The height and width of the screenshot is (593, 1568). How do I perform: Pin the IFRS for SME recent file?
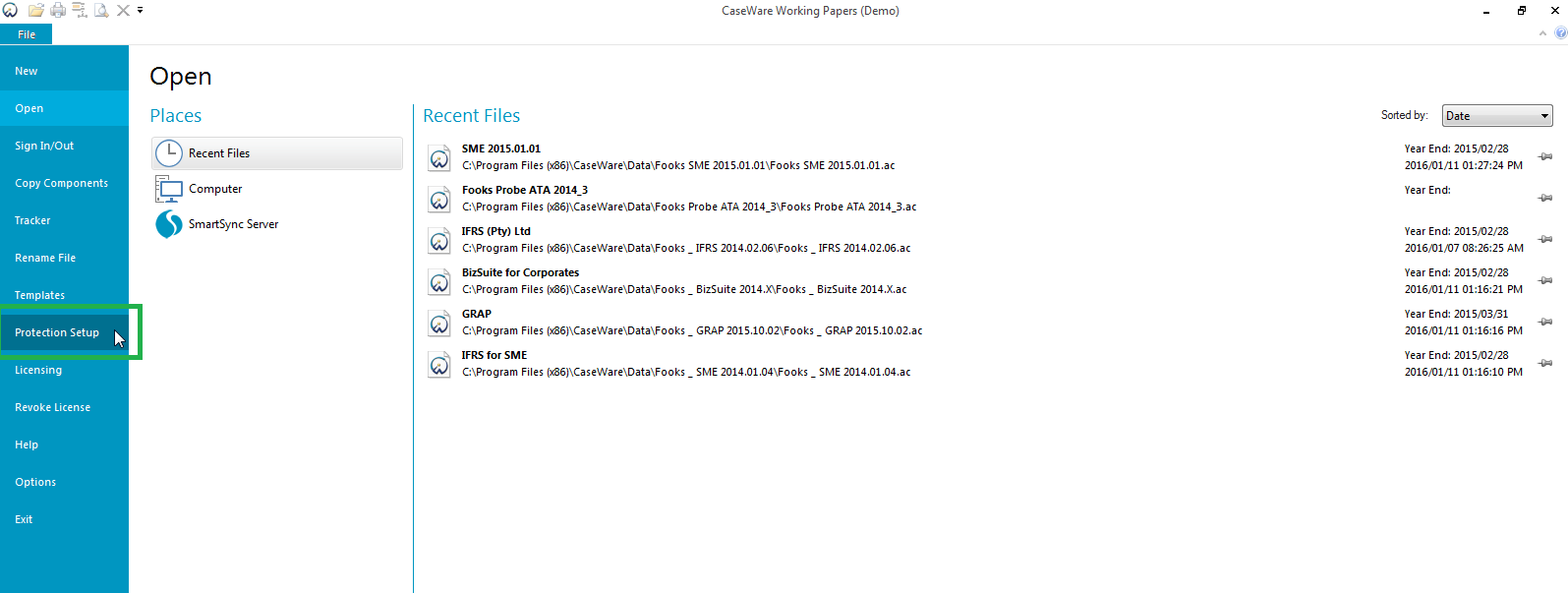tap(1545, 364)
